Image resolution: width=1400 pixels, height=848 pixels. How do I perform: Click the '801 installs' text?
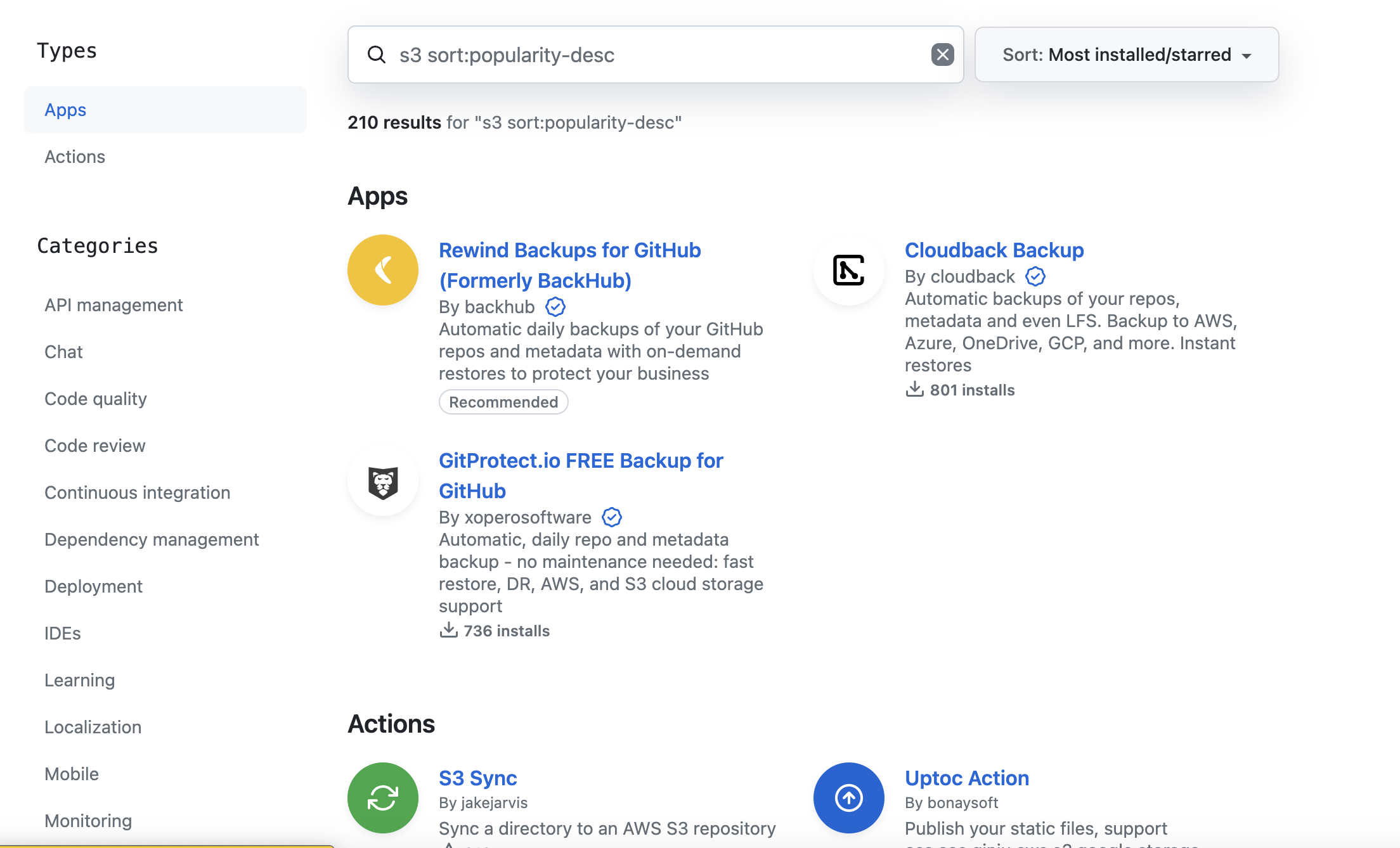pyautogui.click(x=973, y=390)
